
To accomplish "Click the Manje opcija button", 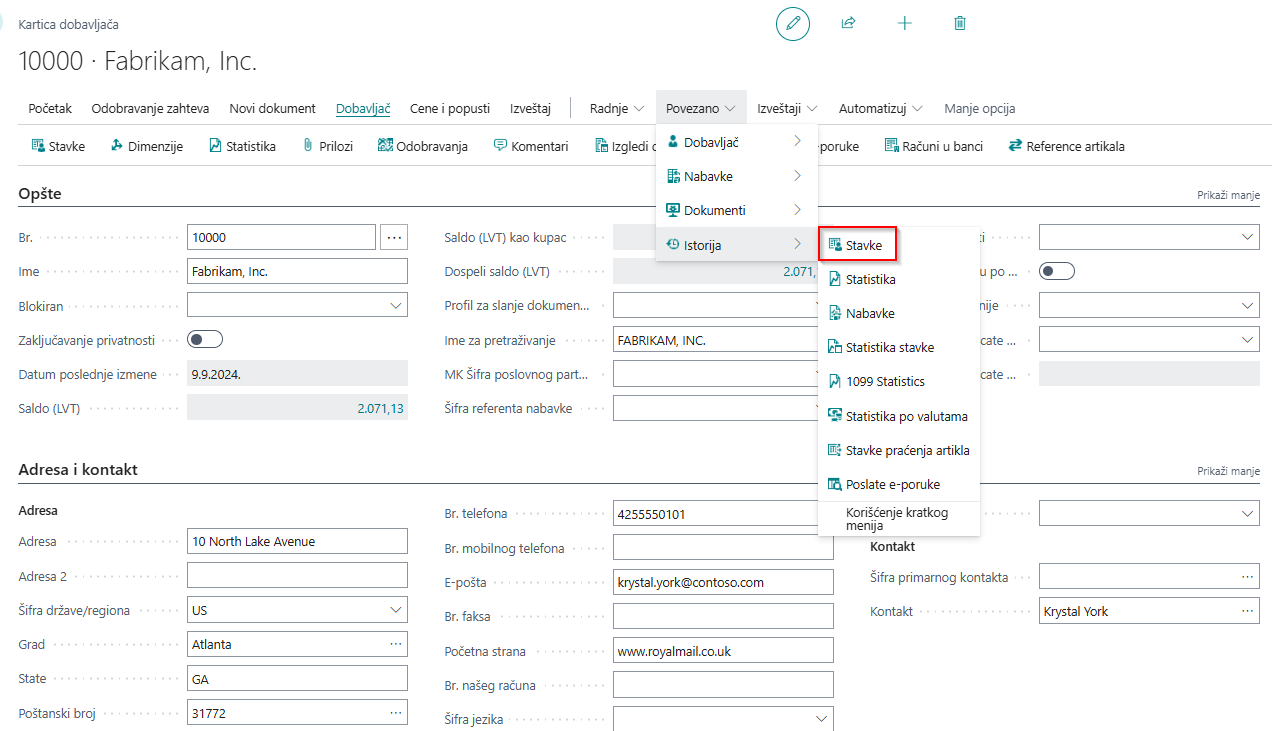I will [979, 108].
